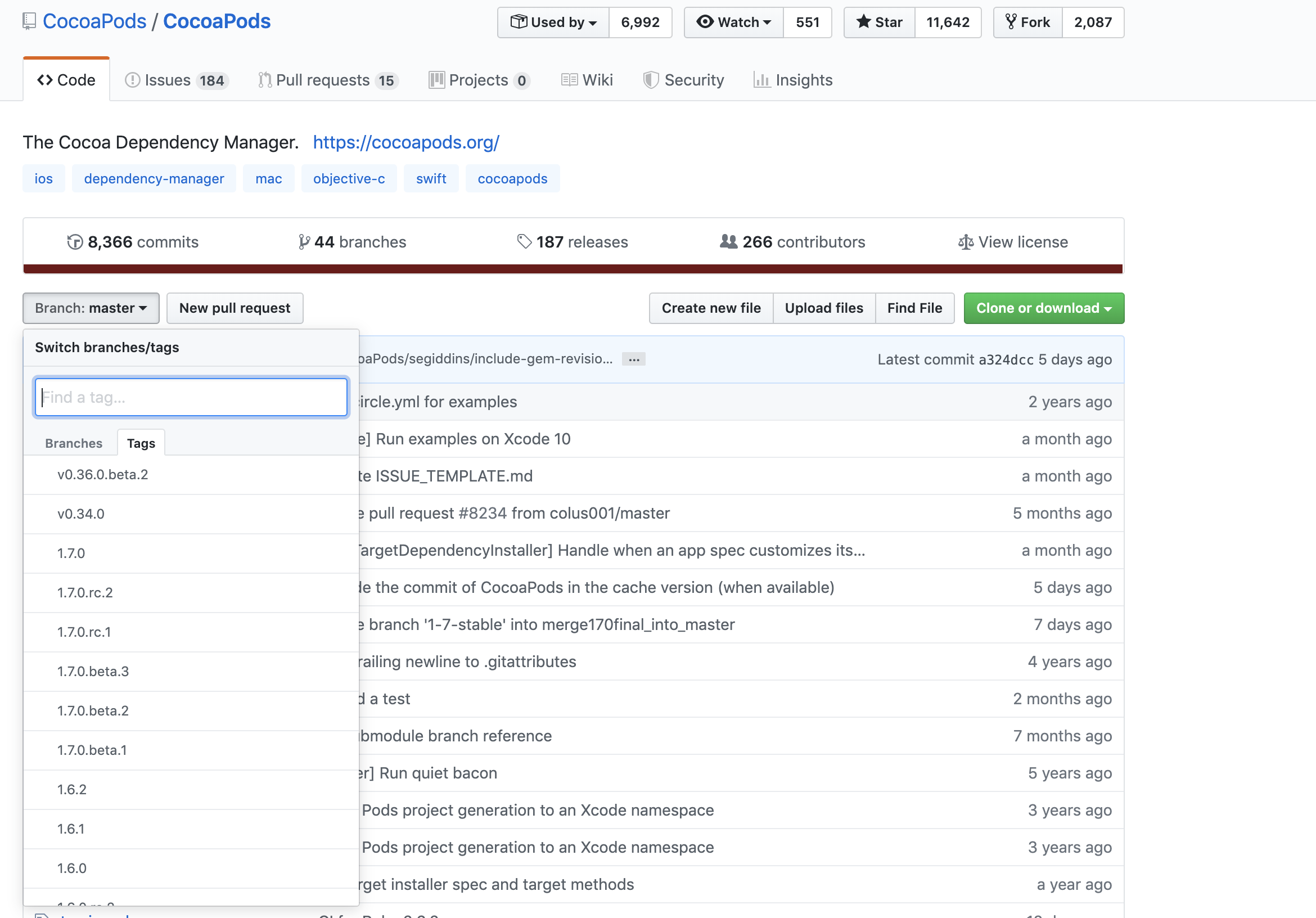
Task: Expand commit message ellipsis button
Action: click(633, 359)
